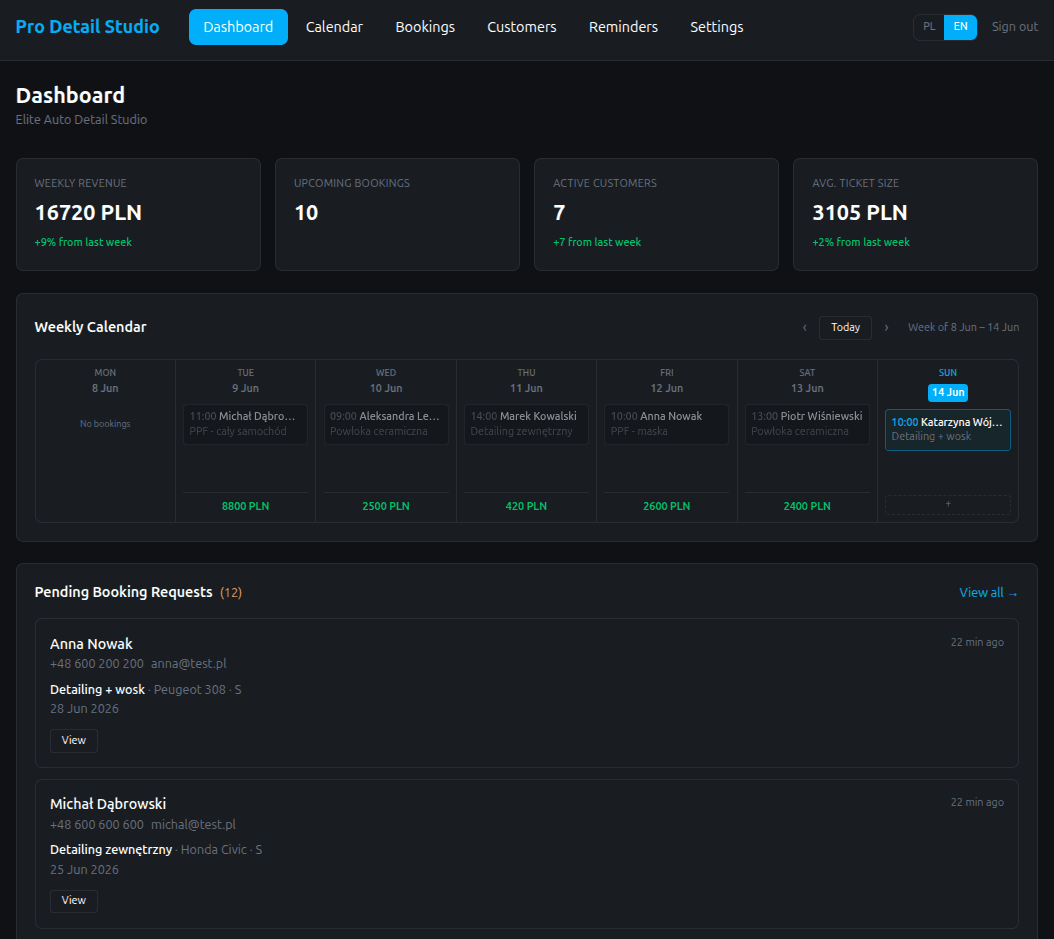View Anna Nowak's booking request
This screenshot has width=1054, height=939.
point(74,740)
